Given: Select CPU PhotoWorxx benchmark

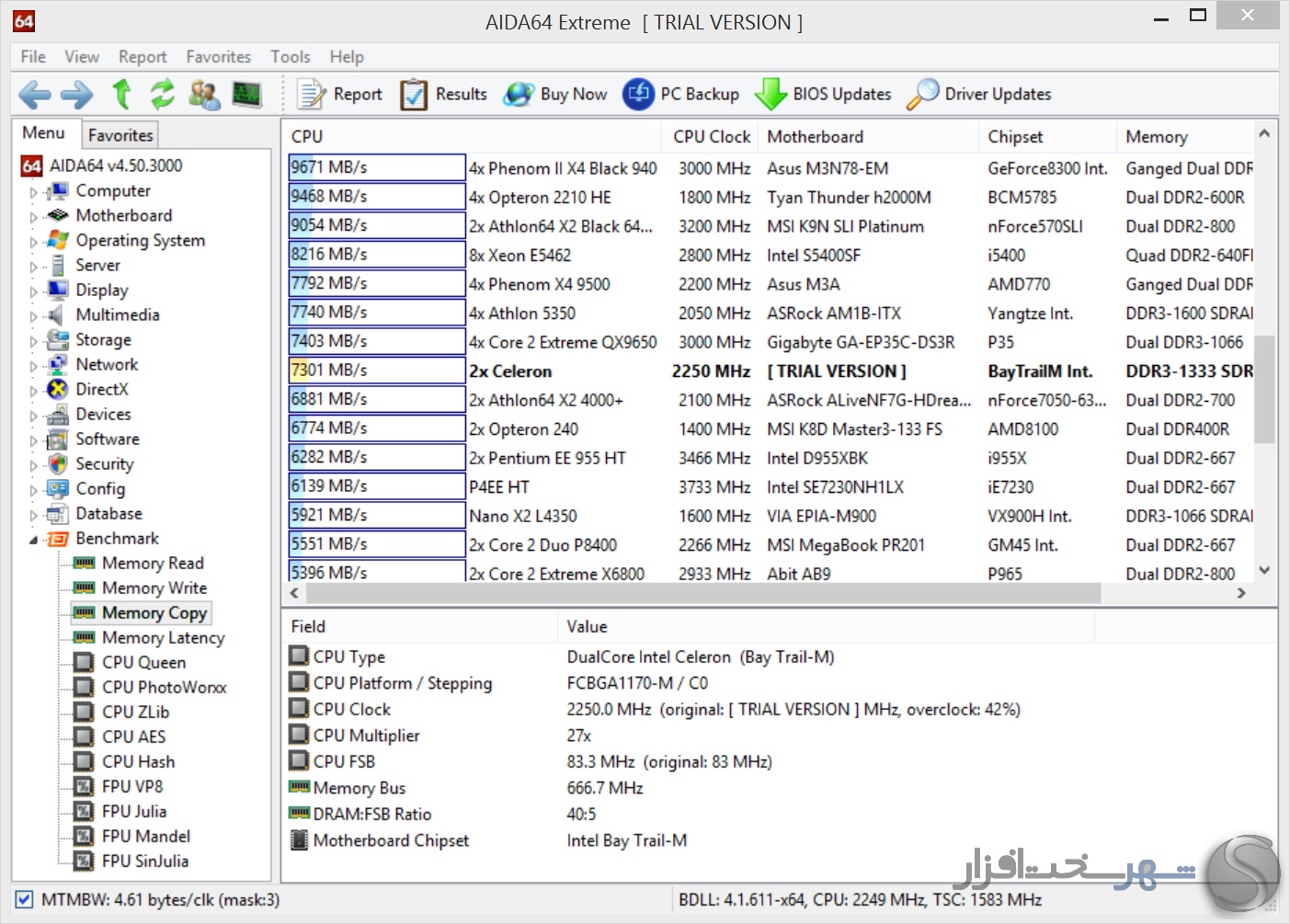Looking at the screenshot, I should 165,687.
